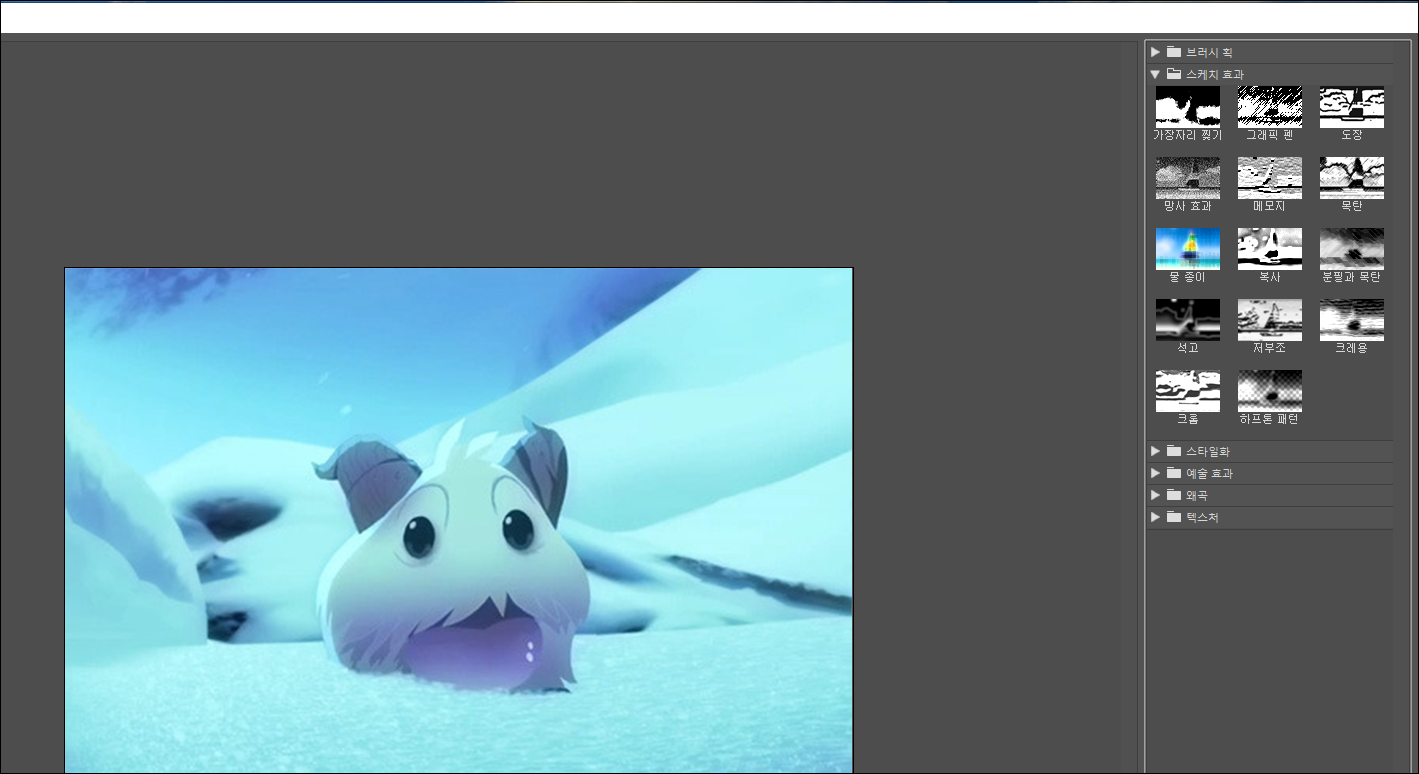Viewport: 1419px width, 774px height.
Task: Select the 크레용 filter thumbnail
Action: (x=1351, y=320)
